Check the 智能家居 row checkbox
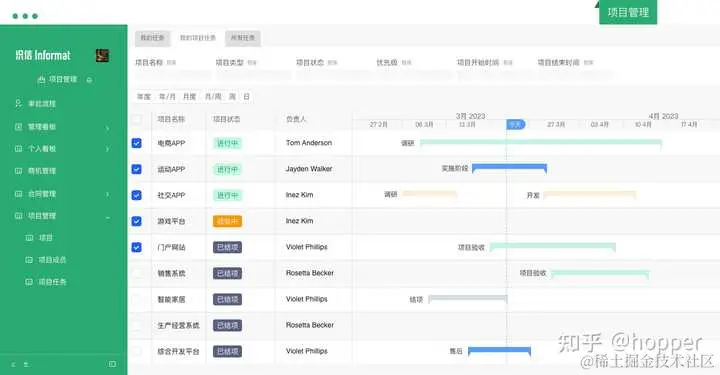 pyautogui.click(x=137, y=300)
